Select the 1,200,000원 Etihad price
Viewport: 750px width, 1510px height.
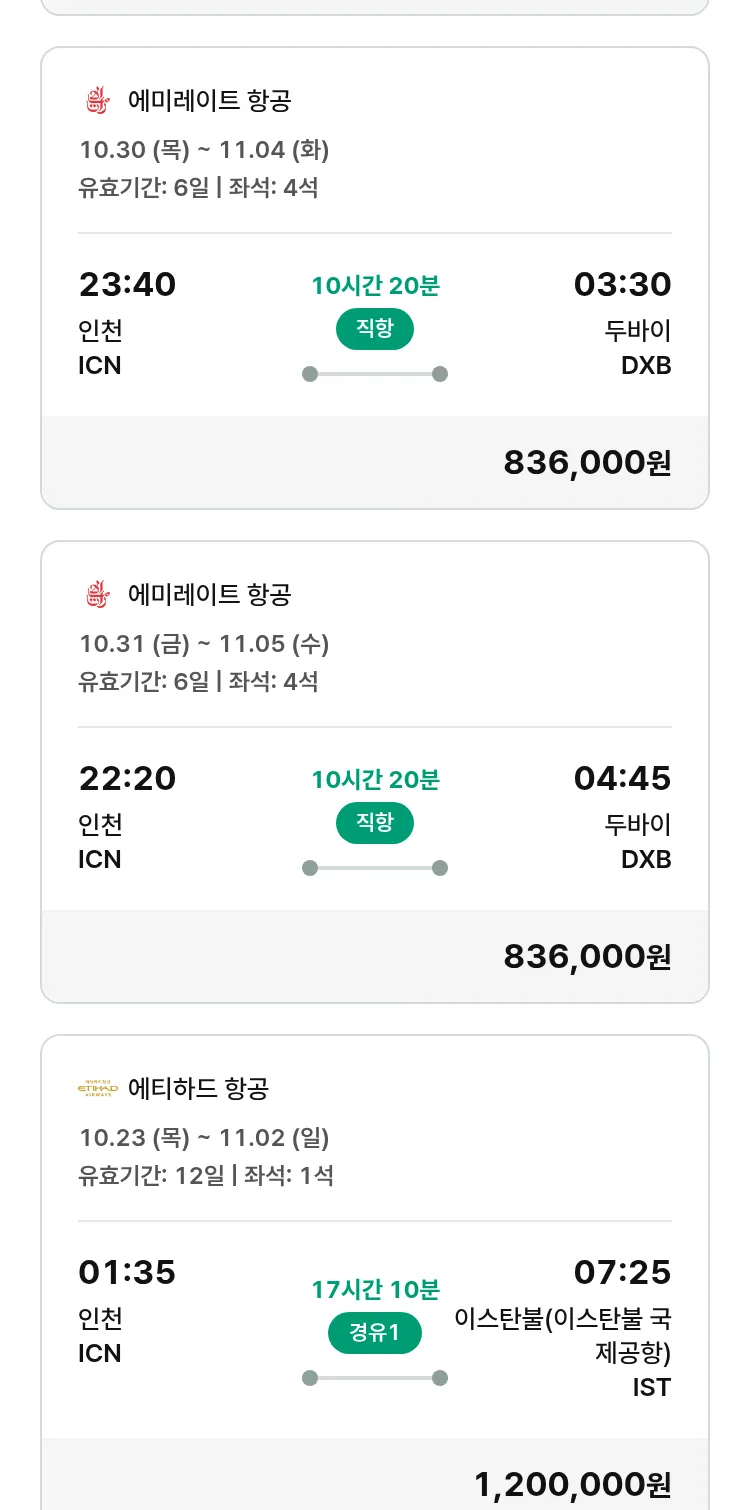(x=572, y=1485)
